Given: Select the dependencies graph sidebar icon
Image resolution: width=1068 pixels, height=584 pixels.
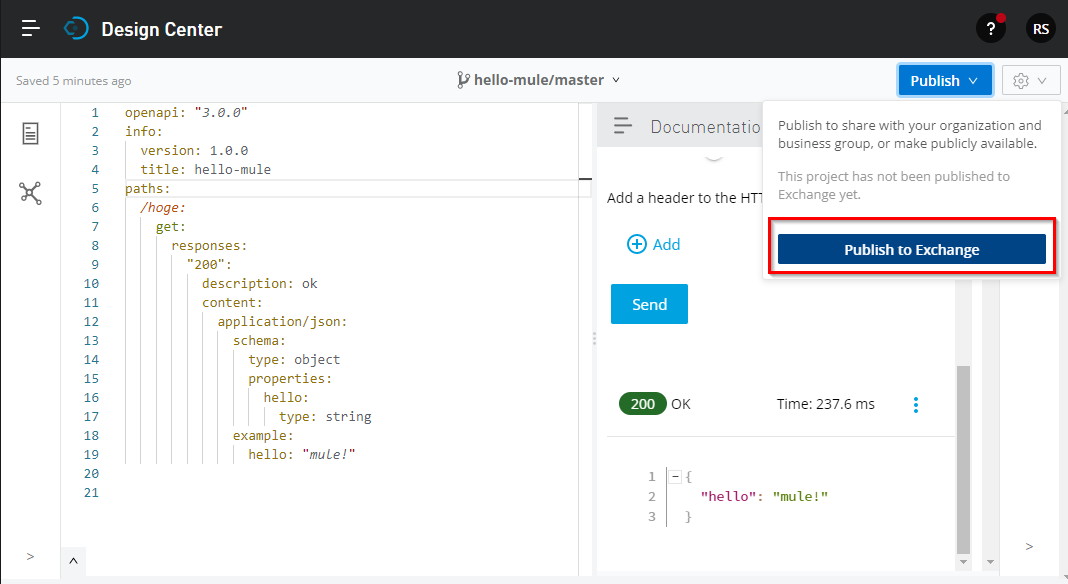Looking at the screenshot, I should [x=30, y=193].
